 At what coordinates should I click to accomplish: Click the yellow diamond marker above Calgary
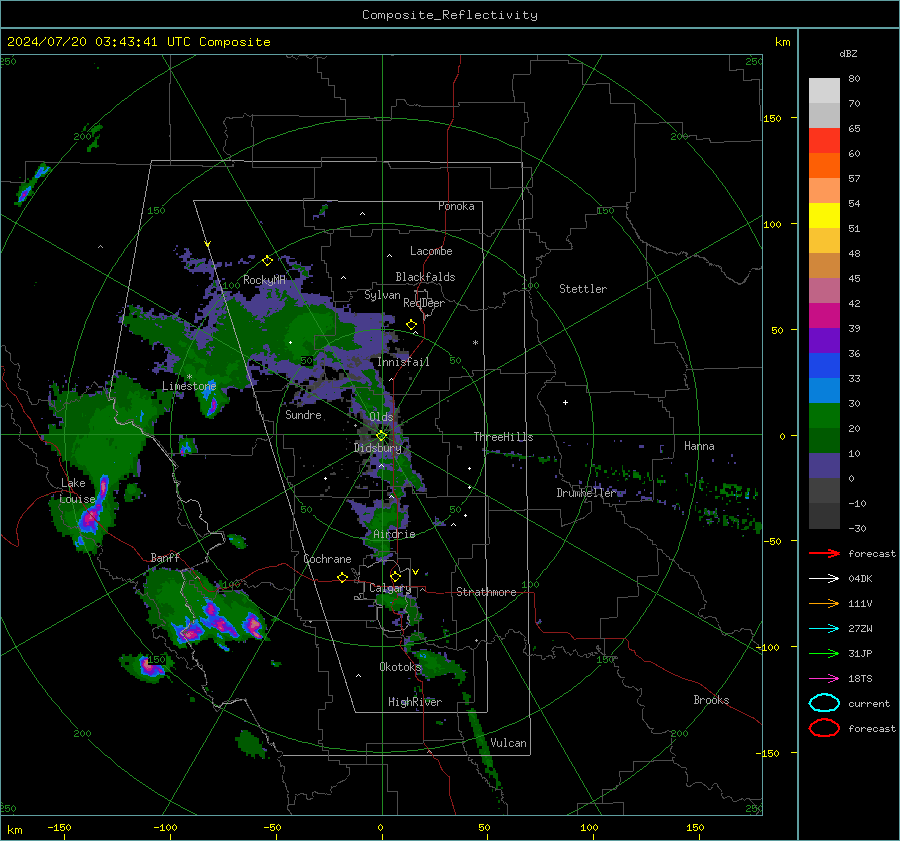click(395, 576)
